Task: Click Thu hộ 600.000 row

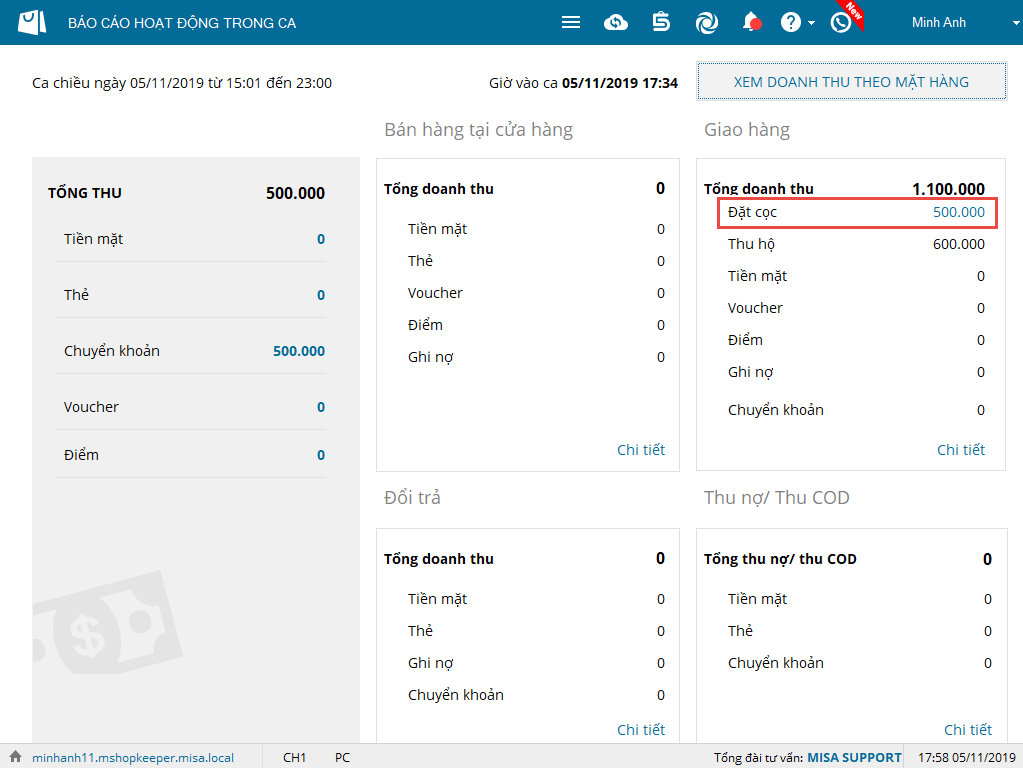Action: coord(857,244)
